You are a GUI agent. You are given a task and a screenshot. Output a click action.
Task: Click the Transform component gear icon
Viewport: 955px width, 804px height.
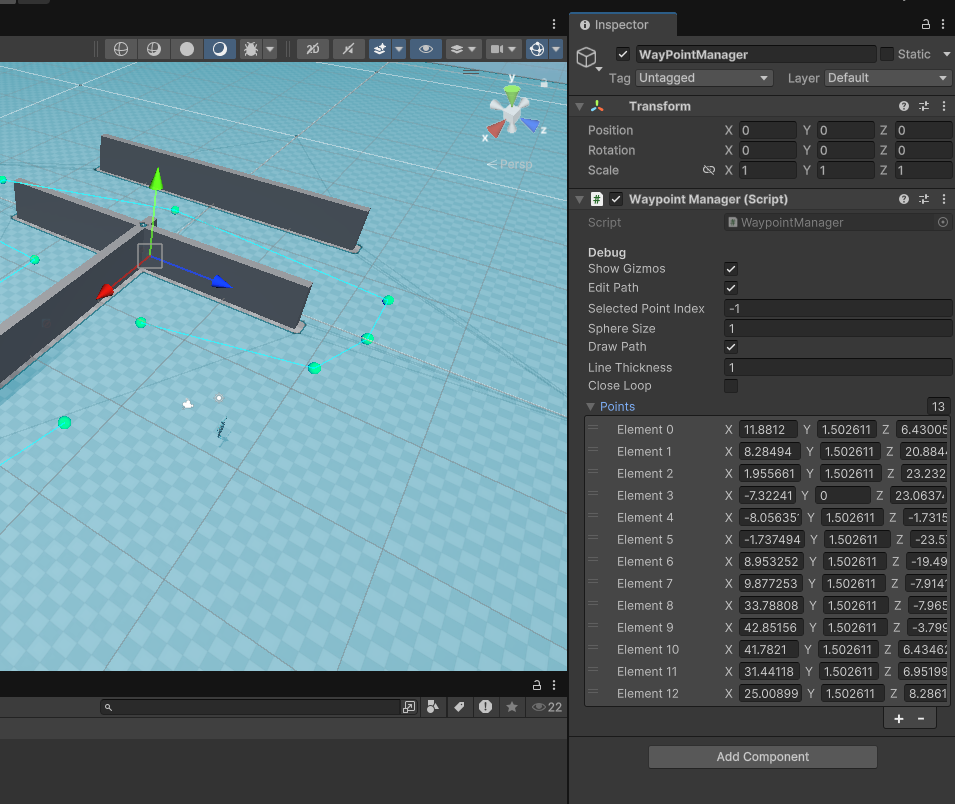(924, 105)
